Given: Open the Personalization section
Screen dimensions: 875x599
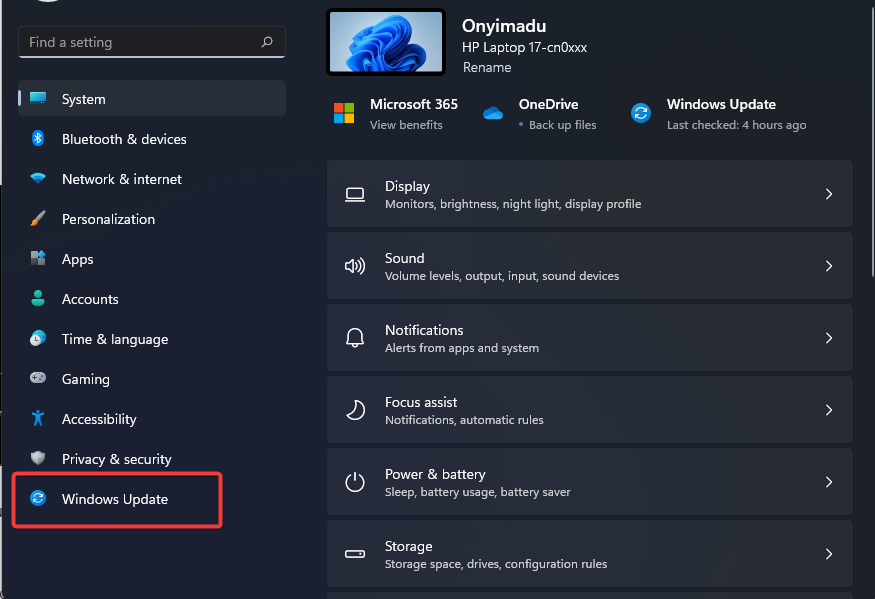Looking at the screenshot, I should click(x=152, y=219).
